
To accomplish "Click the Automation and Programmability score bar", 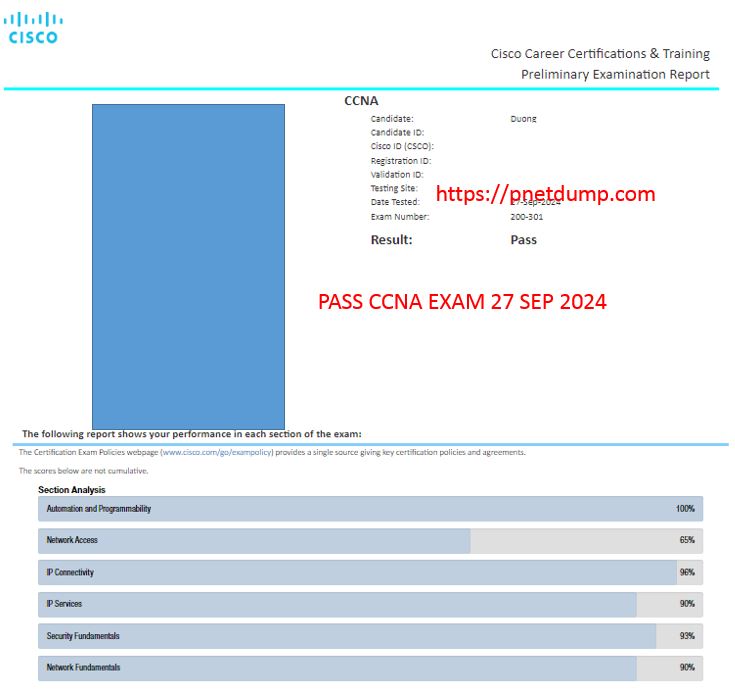I will pos(370,509).
